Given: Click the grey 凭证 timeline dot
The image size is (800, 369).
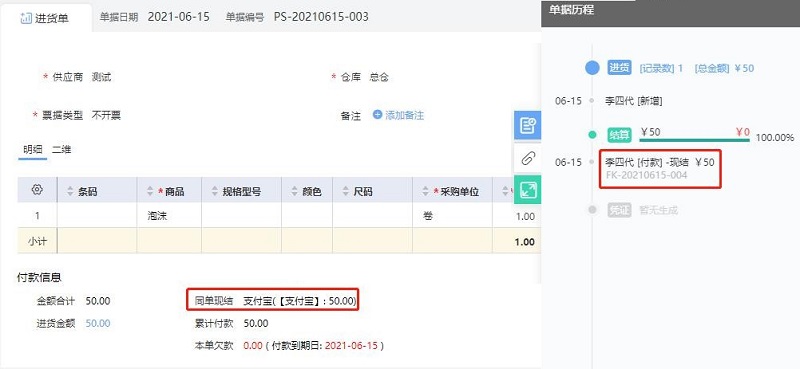Looking at the screenshot, I should pos(592,210).
